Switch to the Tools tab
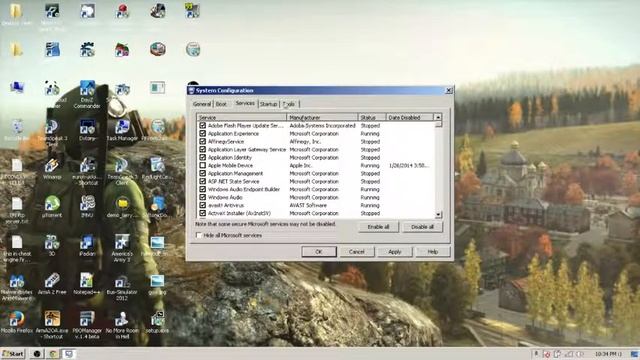 pyautogui.click(x=289, y=104)
